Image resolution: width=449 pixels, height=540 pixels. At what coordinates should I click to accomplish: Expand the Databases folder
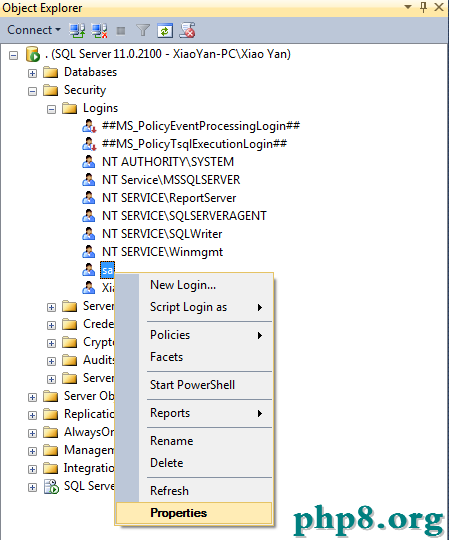pyautogui.click(x=32, y=73)
